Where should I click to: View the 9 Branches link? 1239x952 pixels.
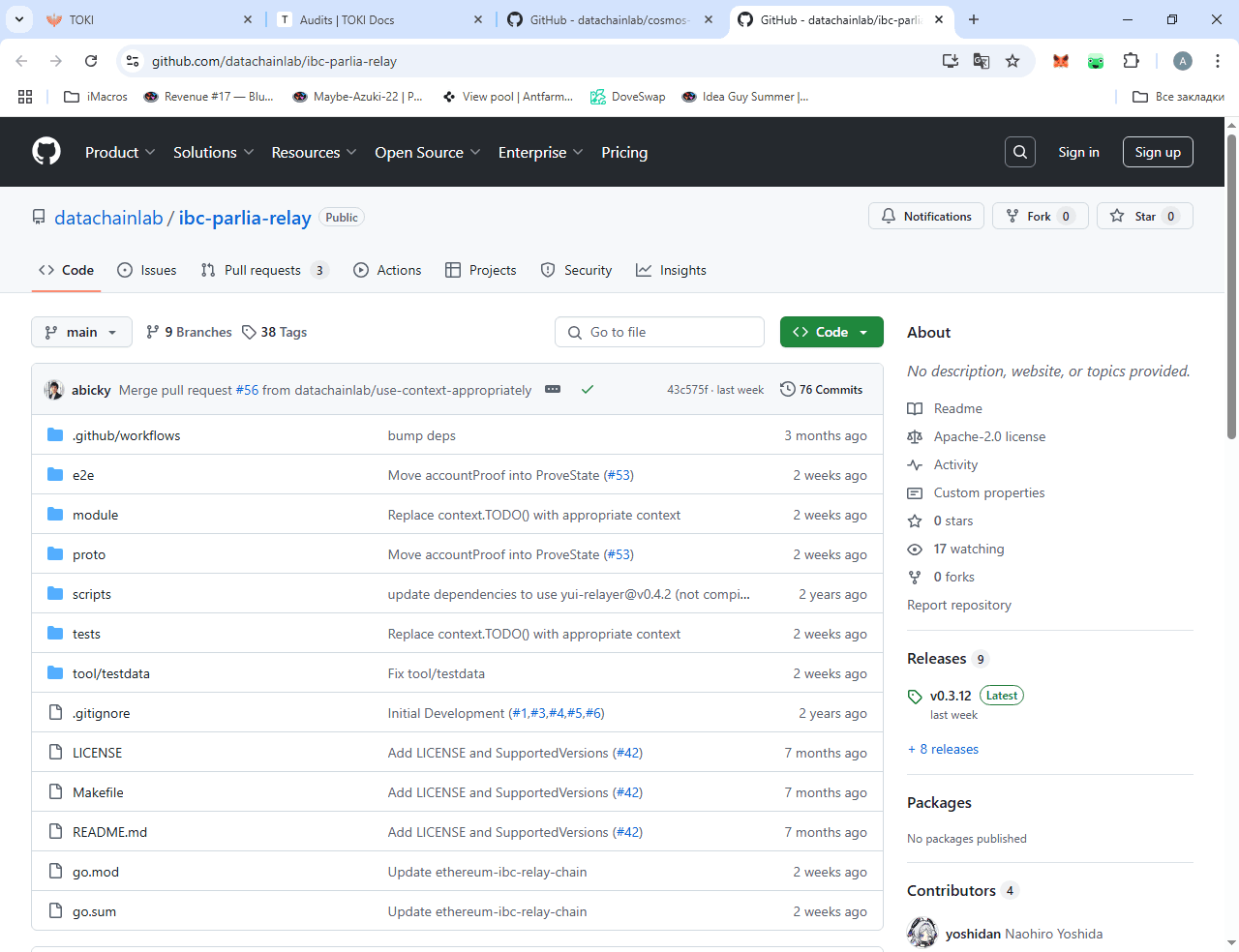pos(189,332)
